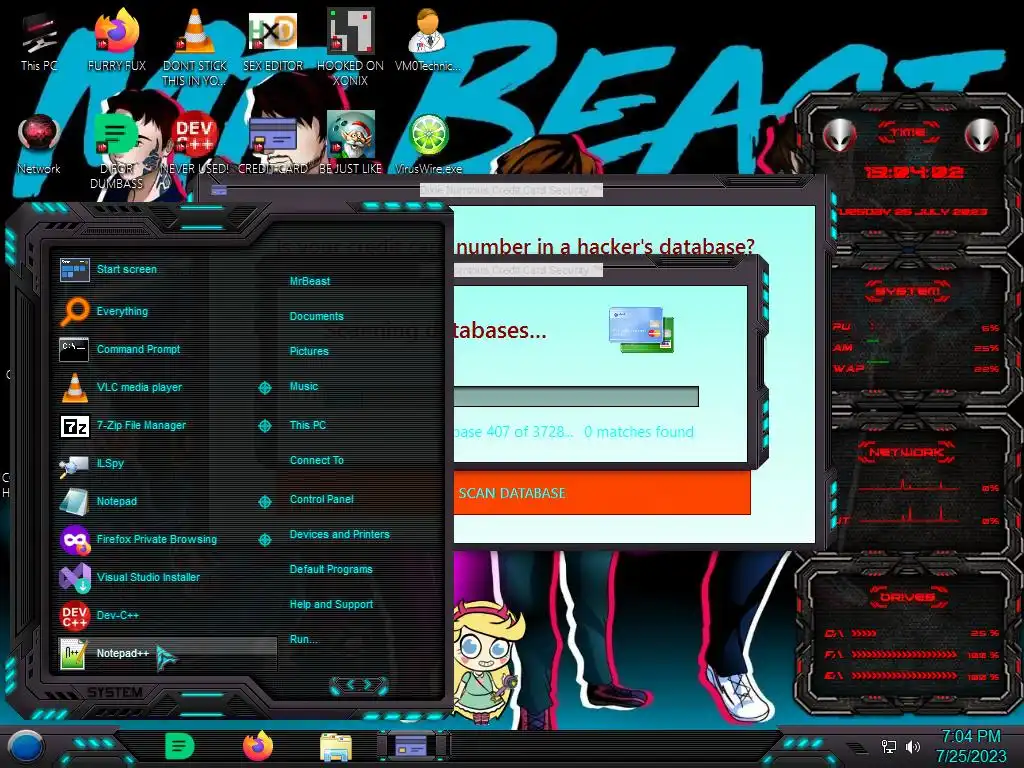Open File Explorer from the taskbar
The height and width of the screenshot is (768, 1024).
tap(336, 747)
